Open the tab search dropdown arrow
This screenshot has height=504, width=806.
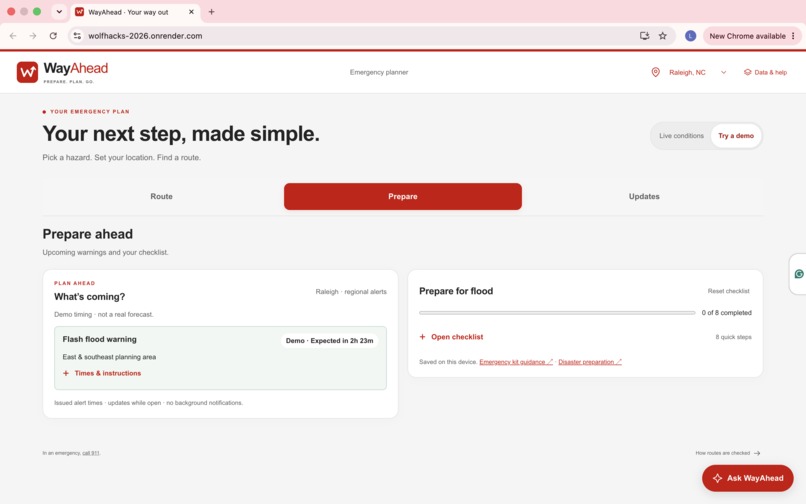pos(59,12)
